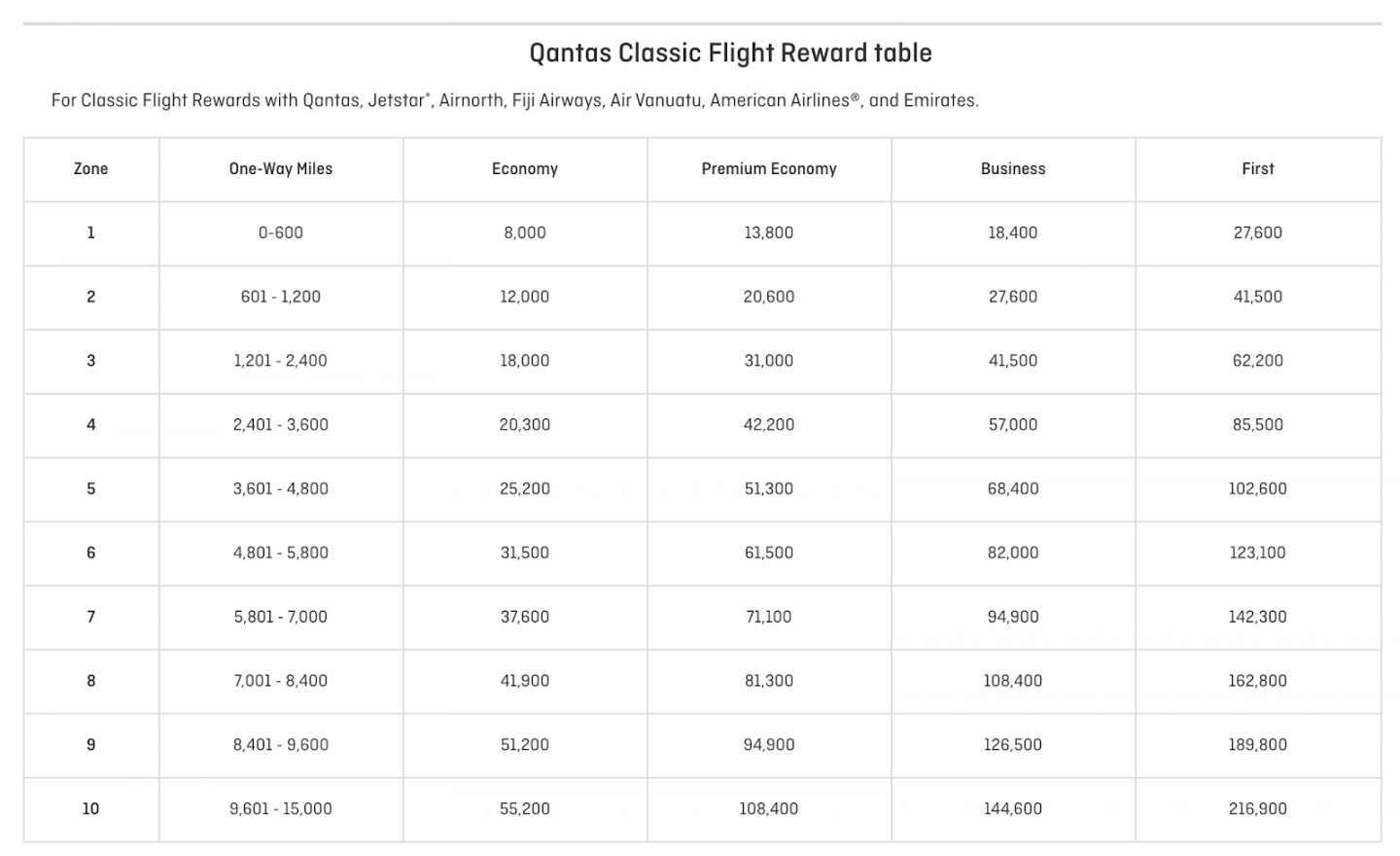This screenshot has width=1400, height=856.
Task: Click the airline partners description text
Action: 514,101
